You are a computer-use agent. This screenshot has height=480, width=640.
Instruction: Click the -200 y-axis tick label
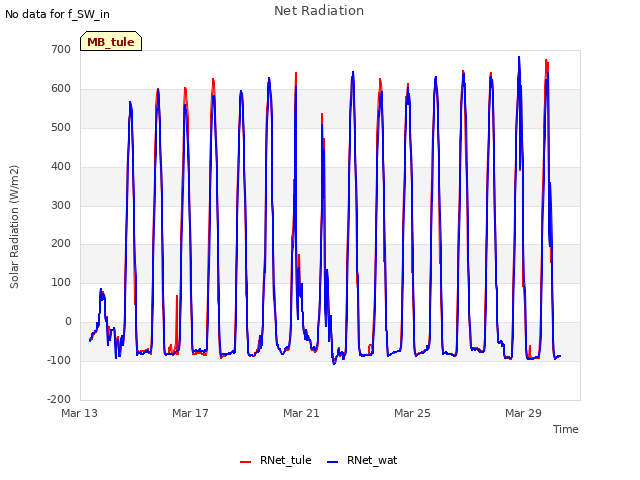click(x=59, y=399)
